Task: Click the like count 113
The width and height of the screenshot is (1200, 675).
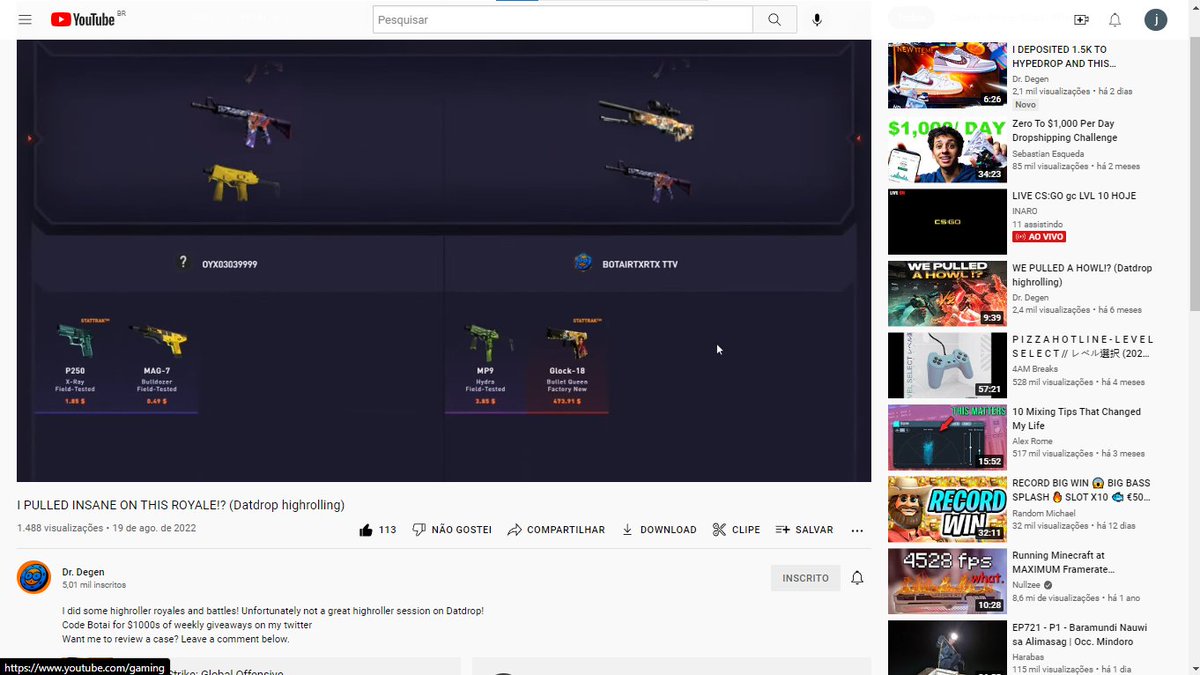Action: 388,530
